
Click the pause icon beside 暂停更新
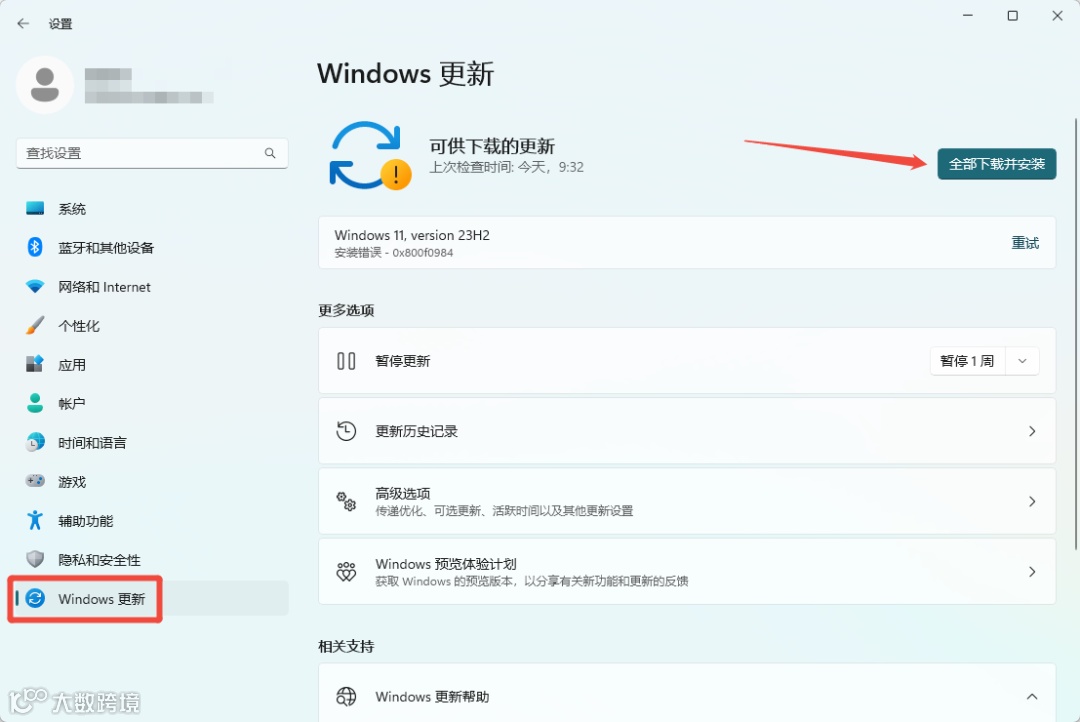pyautogui.click(x=346, y=361)
